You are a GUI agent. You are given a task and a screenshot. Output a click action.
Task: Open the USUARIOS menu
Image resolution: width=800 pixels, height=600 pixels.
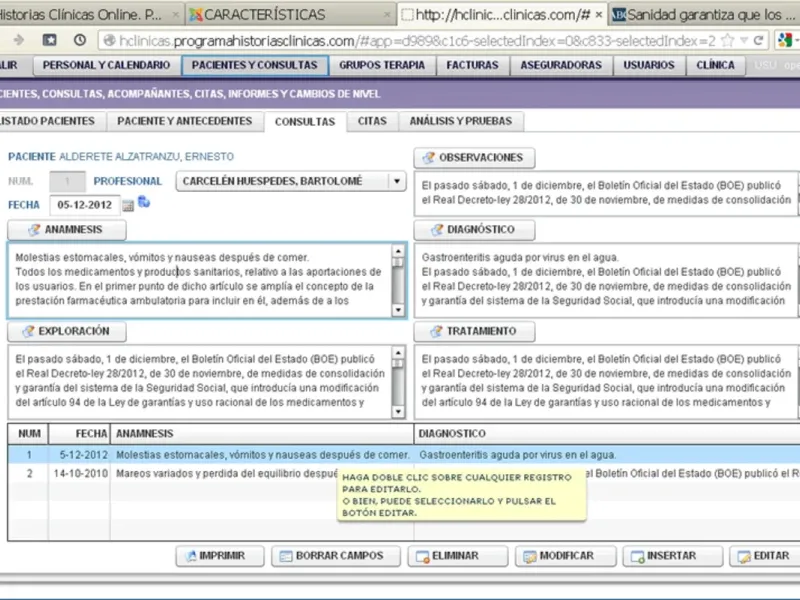click(649, 65)
